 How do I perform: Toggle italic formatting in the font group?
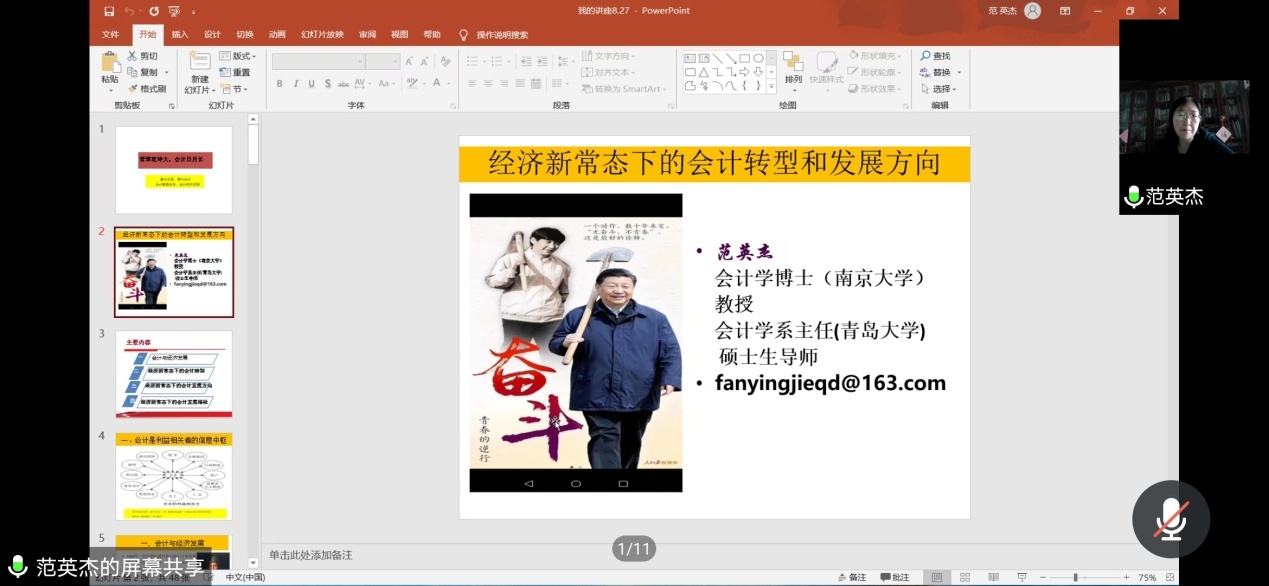pos(296,84)
